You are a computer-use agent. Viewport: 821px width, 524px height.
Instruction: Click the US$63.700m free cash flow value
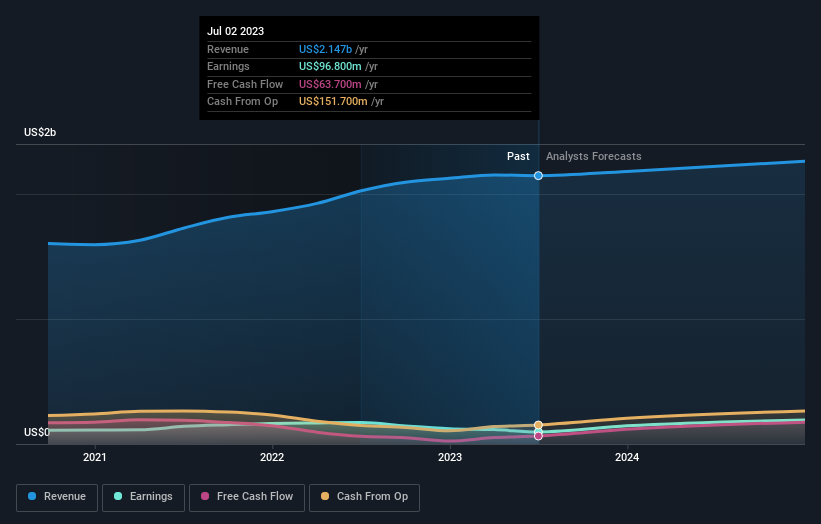[330, 84]
